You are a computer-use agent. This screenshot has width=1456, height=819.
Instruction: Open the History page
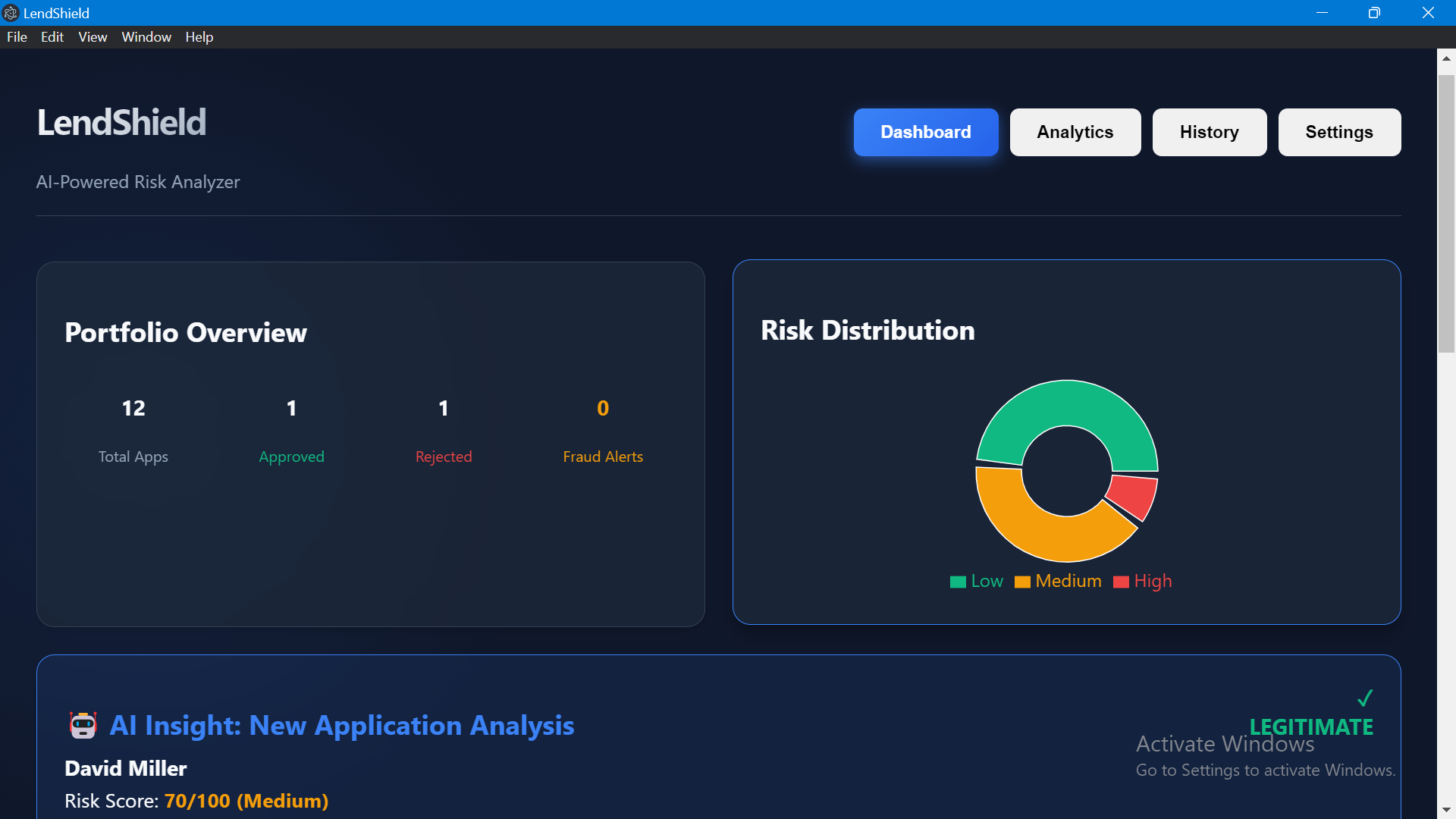1209,132
